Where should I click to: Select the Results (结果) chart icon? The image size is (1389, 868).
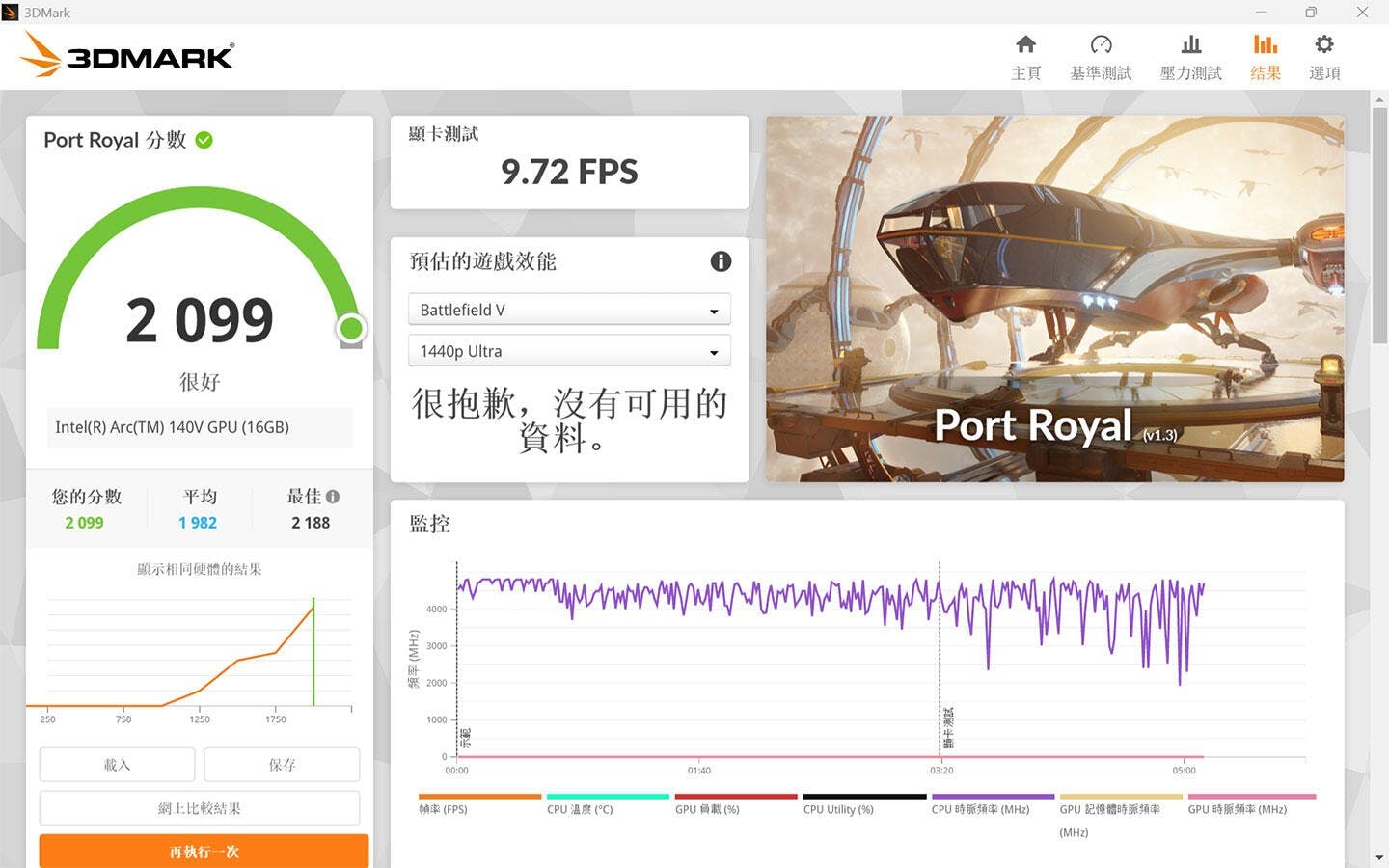1265,45
